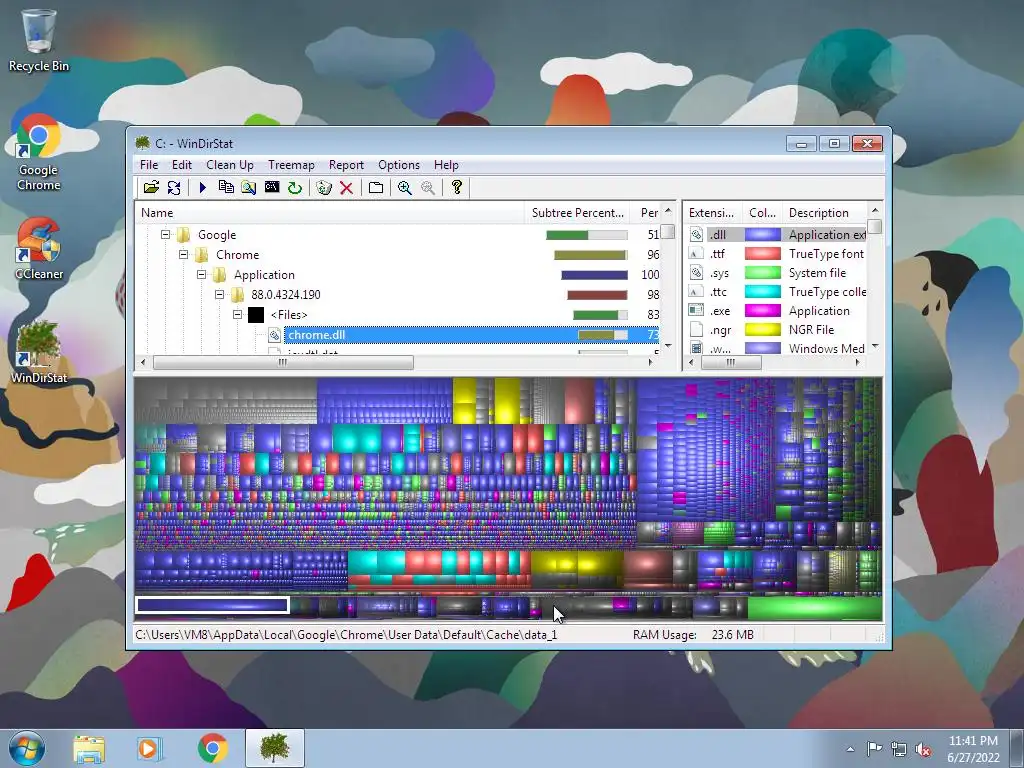
Task: Click the white-outlined highlighted block in treemap
Action: tap(212, 605)
